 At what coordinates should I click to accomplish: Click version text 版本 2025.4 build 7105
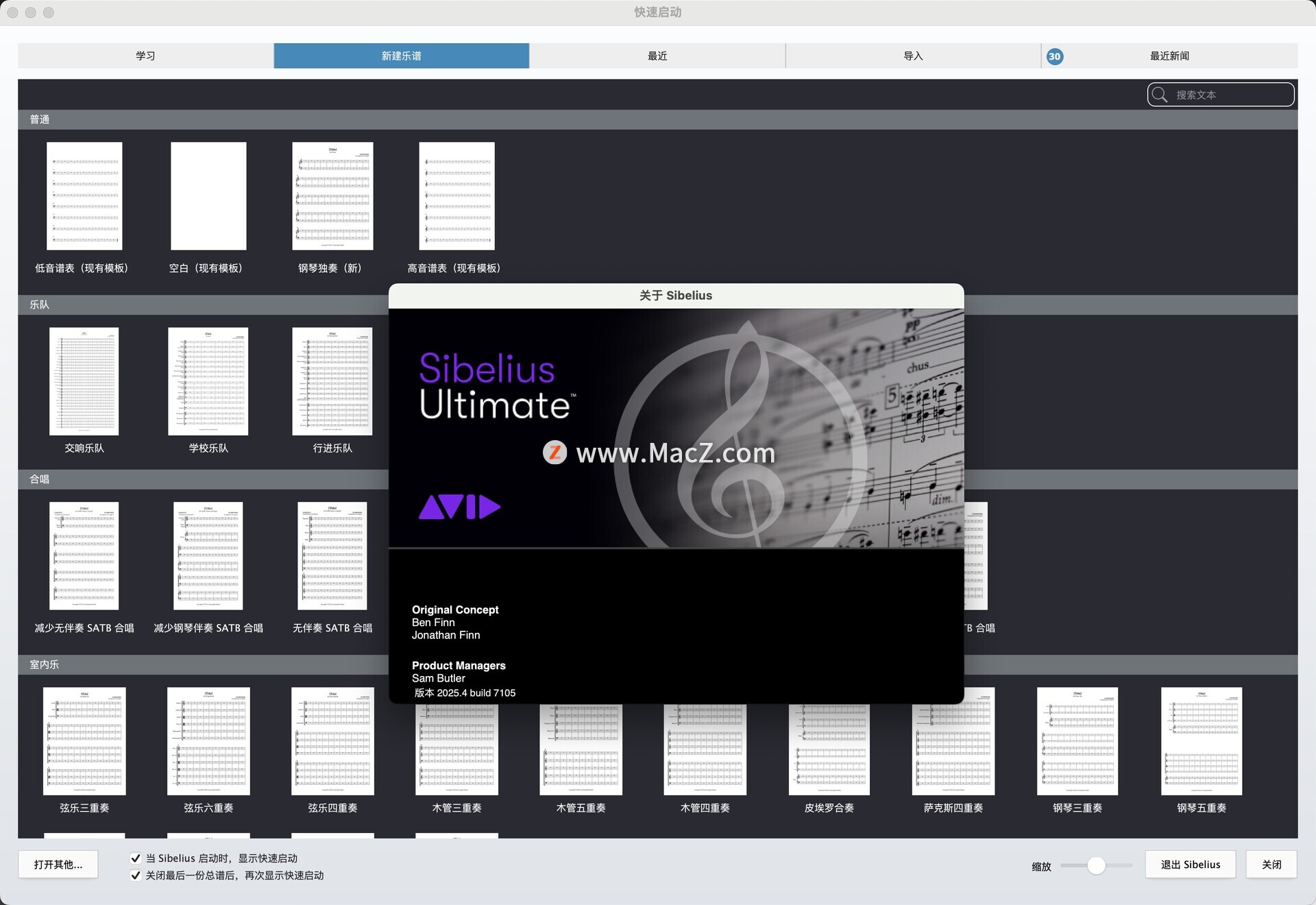[x=465, y=692]
